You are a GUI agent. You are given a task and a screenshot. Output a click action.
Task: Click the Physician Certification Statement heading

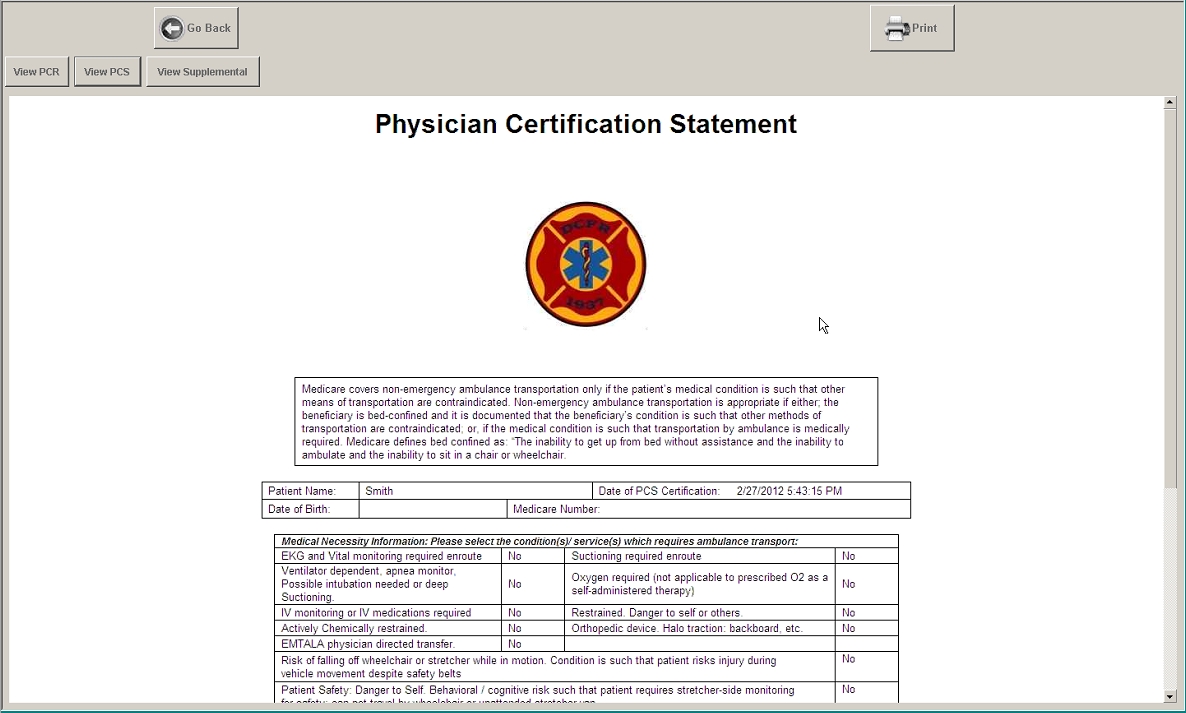point(586,124)
